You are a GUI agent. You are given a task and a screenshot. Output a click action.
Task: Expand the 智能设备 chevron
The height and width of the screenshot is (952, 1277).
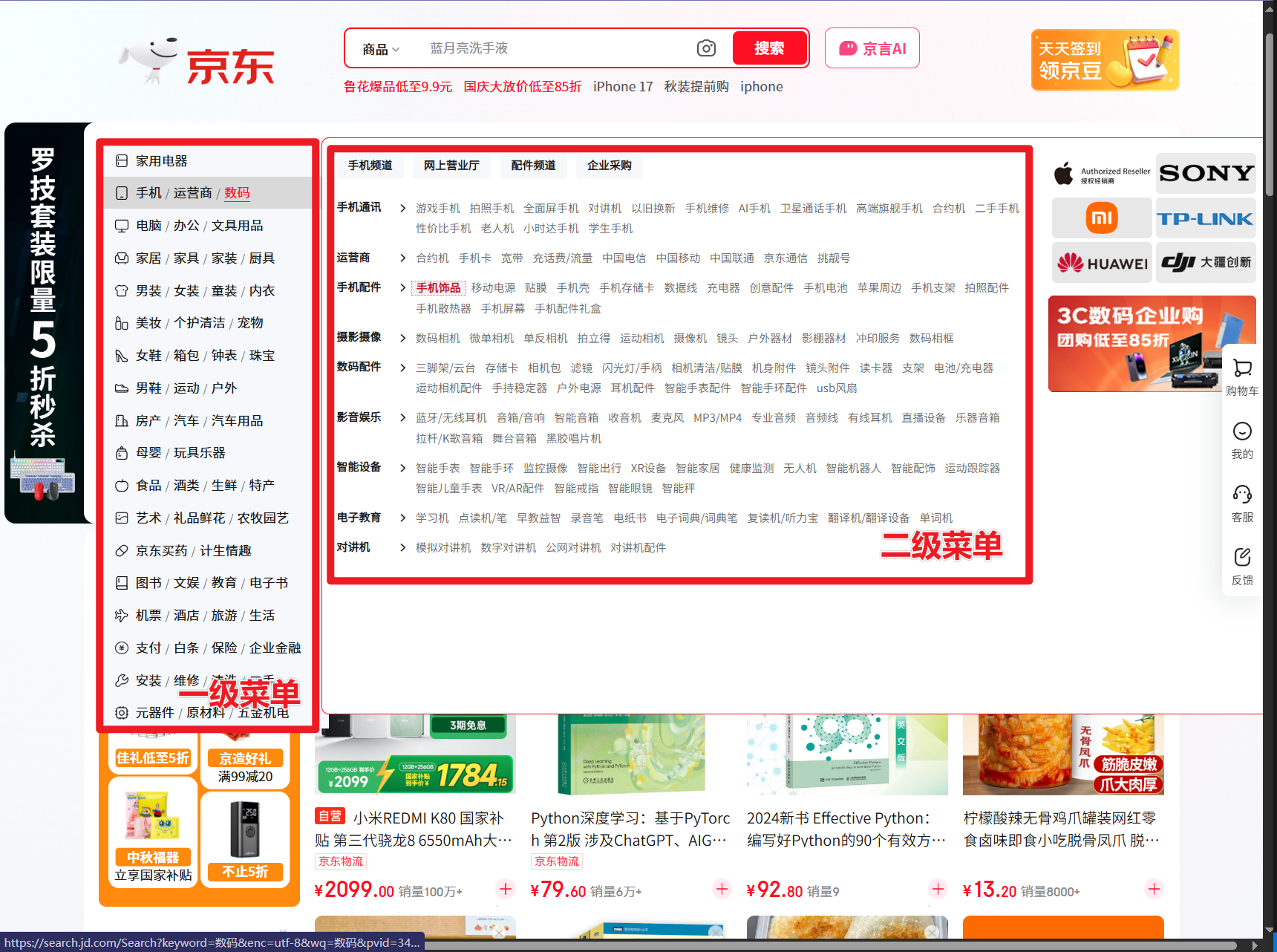pos(402,468)
